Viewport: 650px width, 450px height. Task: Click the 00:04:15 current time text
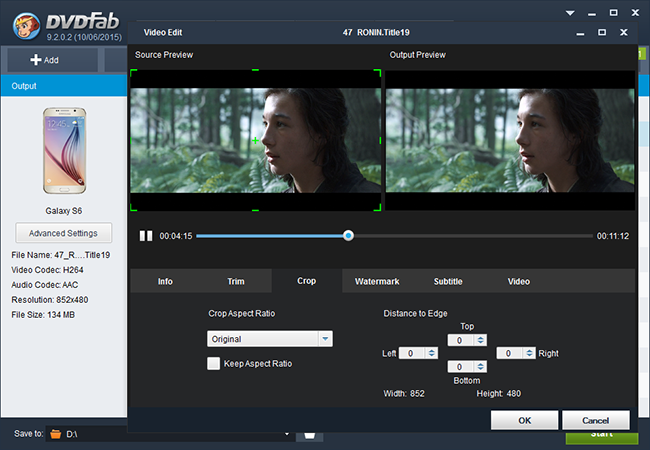click(x=176, y=236)
